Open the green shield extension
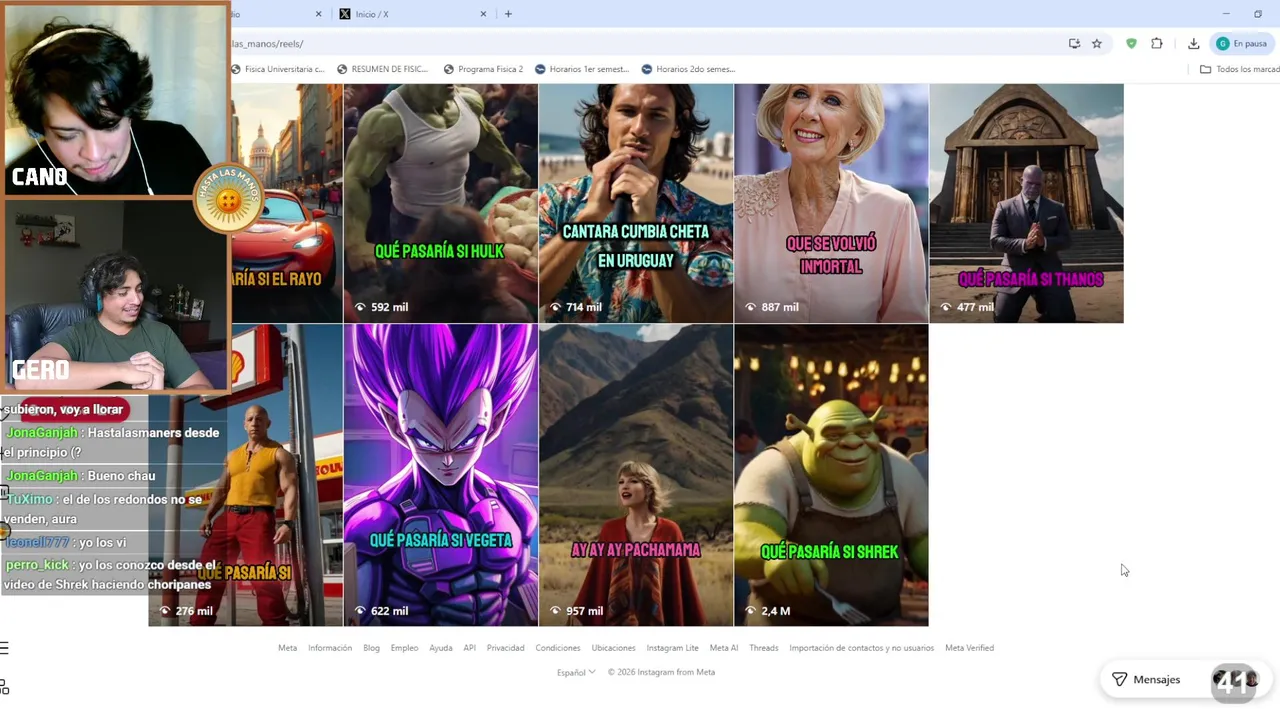Screen dimensions: 1280x720 pos(1131,44)
